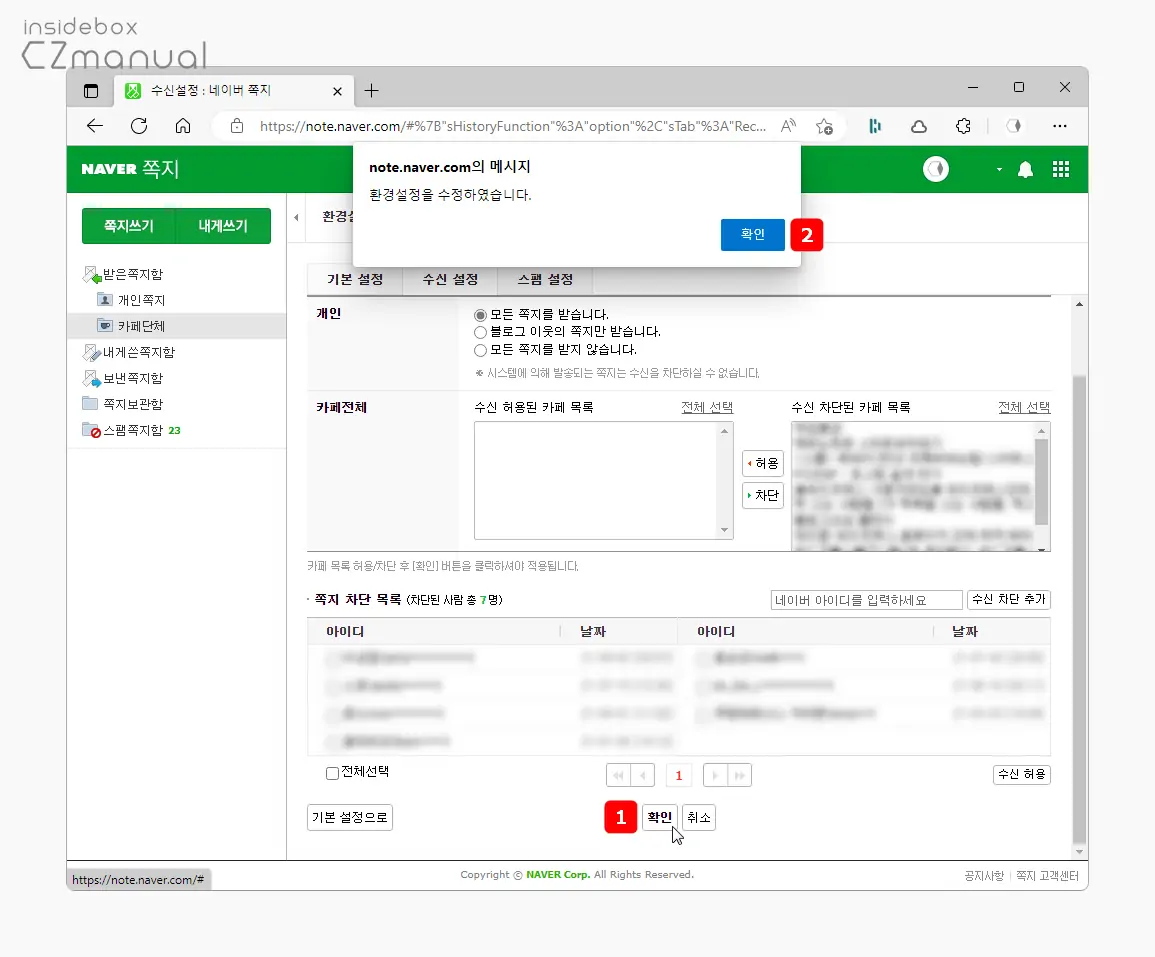Click the NAVER 쪽지 logo
This screenshot has width=1155, height=957.
[x=131, y=169]
